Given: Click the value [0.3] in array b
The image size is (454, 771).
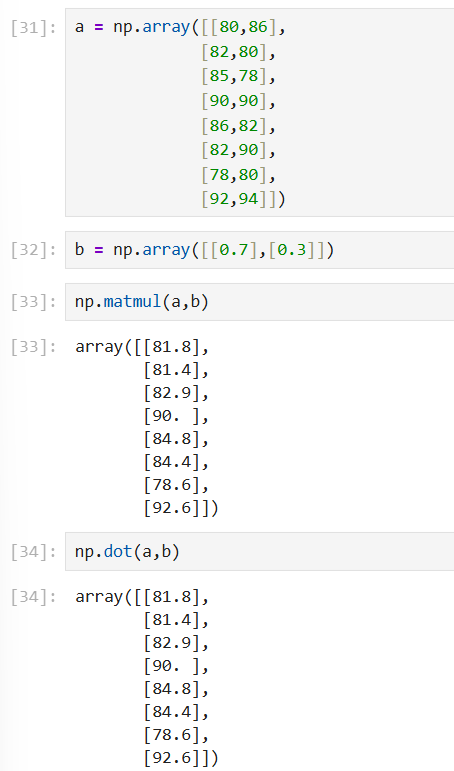Looking at the screenshot, I should 292,250.
